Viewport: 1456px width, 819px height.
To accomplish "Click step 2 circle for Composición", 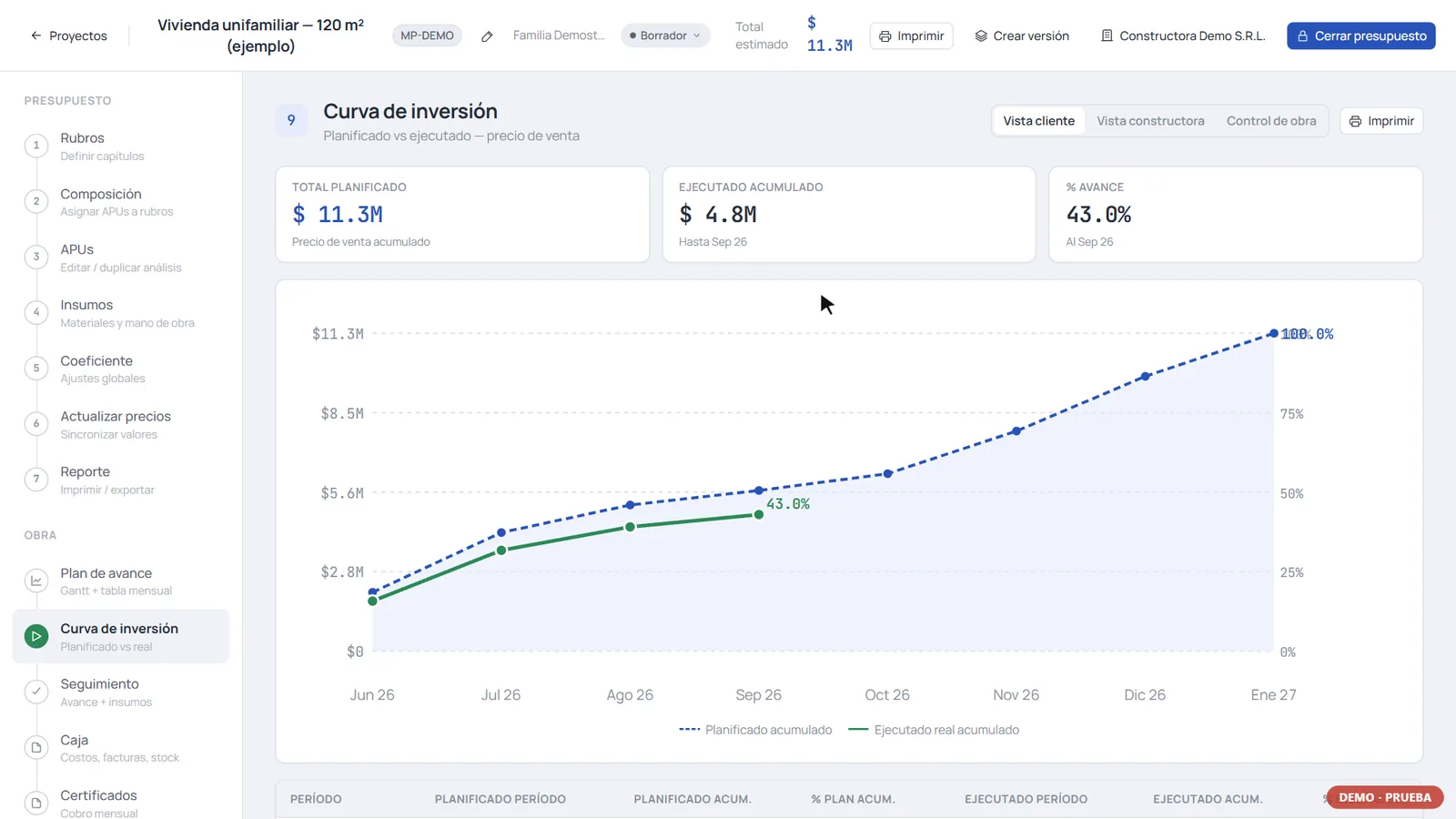I will point(36,201).
